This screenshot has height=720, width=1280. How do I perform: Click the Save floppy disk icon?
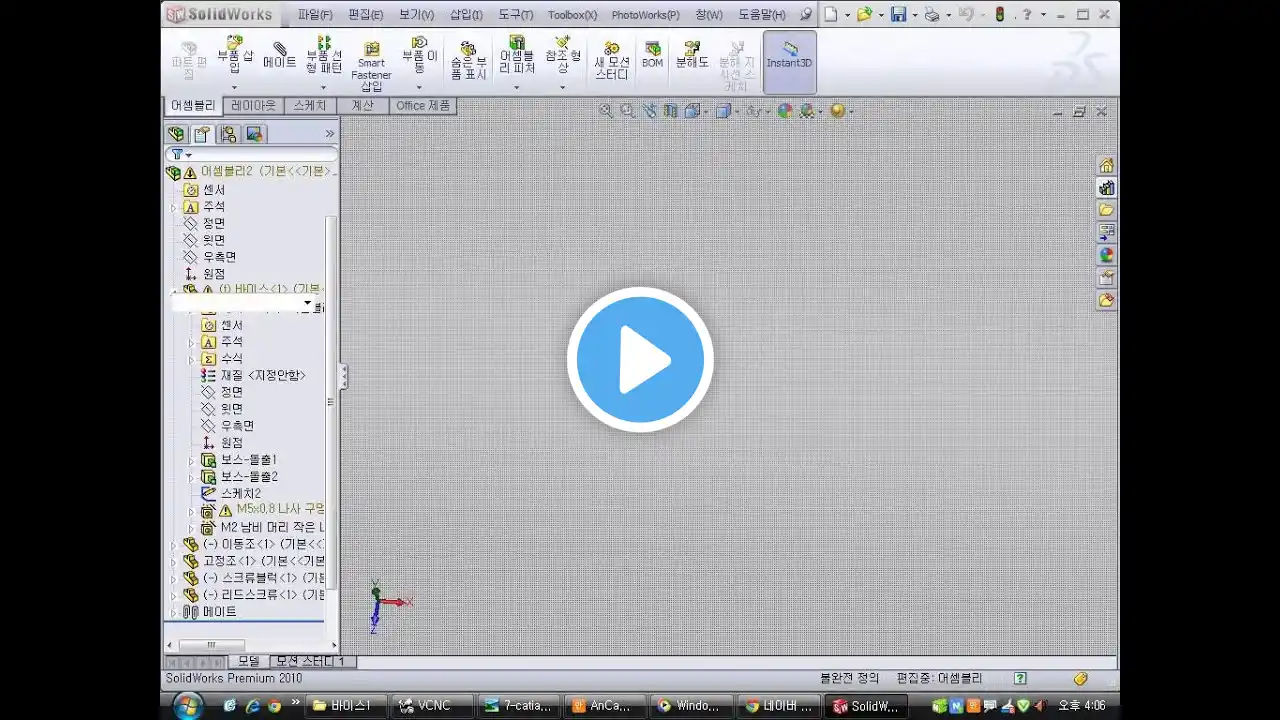[899, 14]
